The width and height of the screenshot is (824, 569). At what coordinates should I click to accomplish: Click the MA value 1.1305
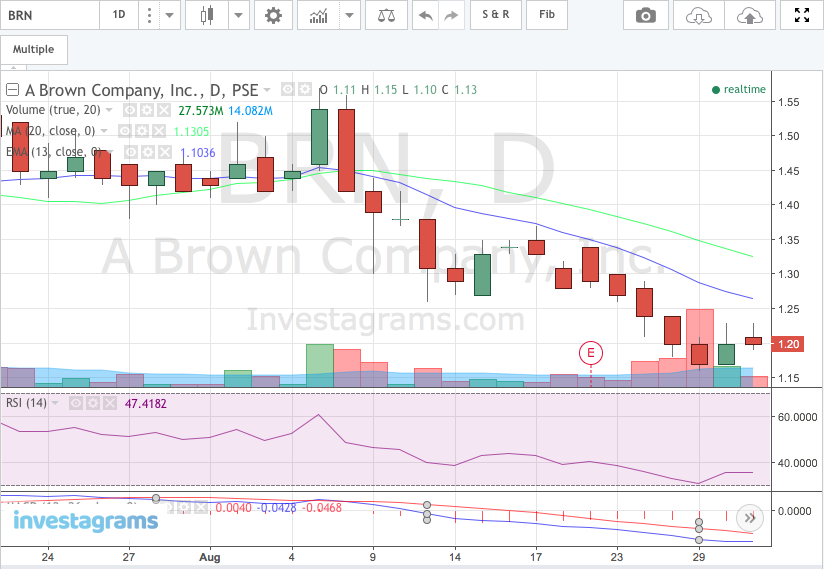click(x=191, y=131)
